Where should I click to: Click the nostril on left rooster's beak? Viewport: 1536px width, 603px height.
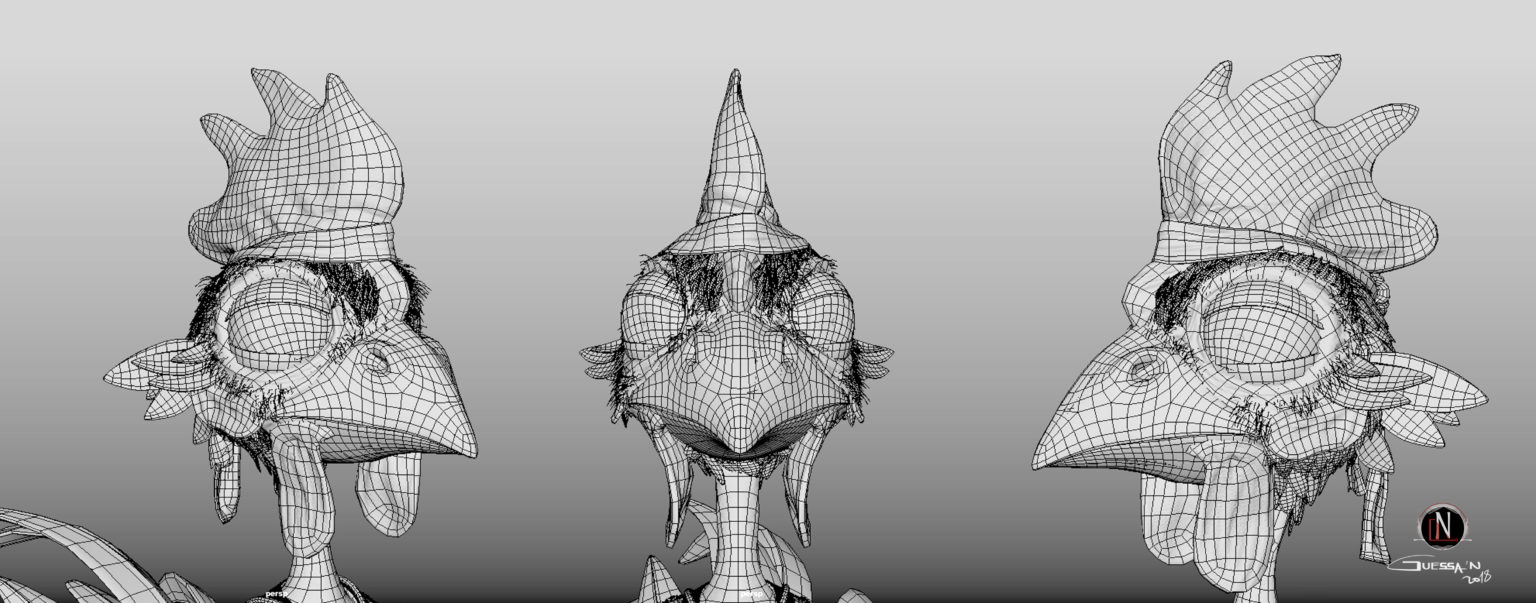tap(378, 359)
